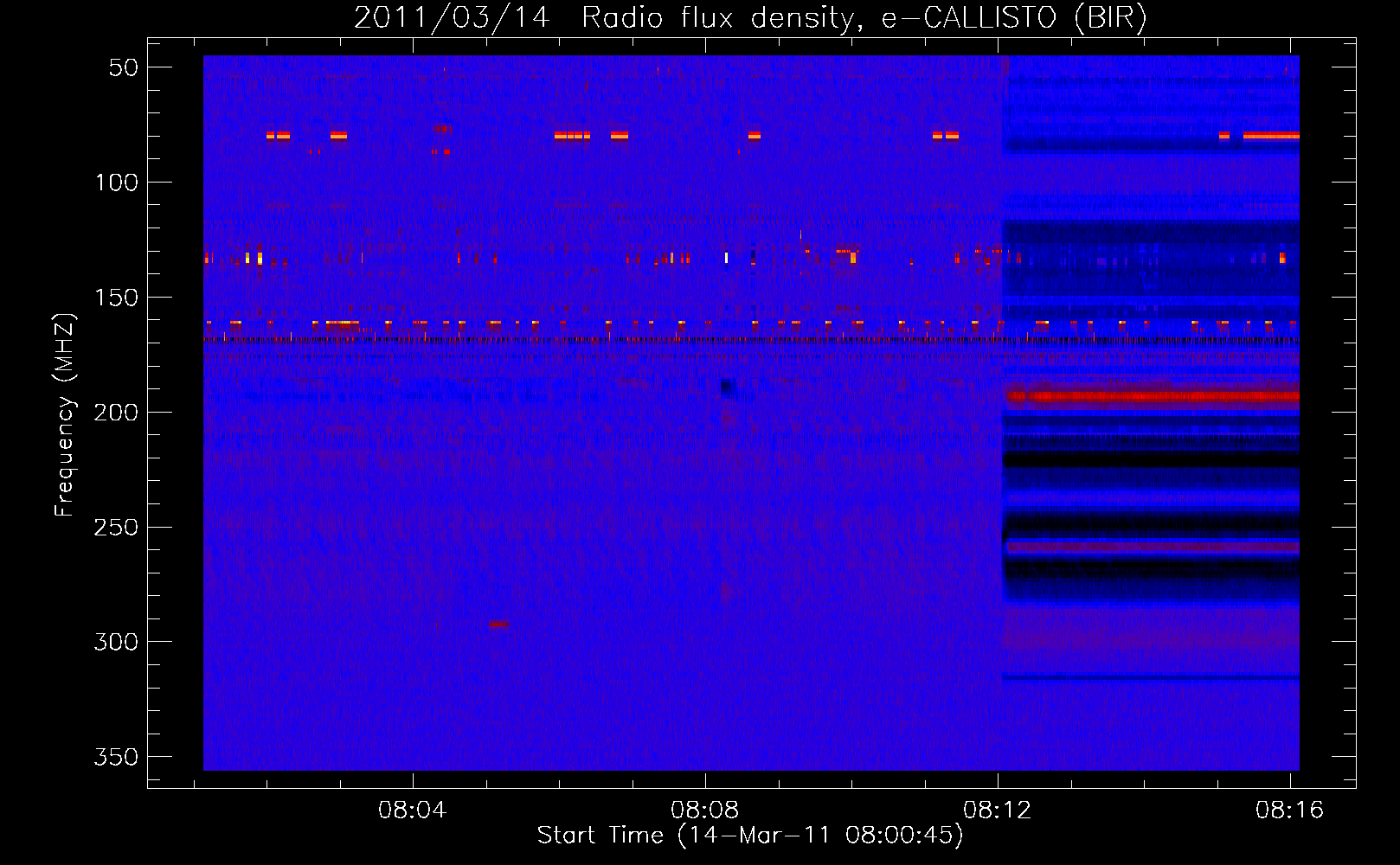
Task: Click the 350 frequency tick label
Action: (x=117, y=757)
